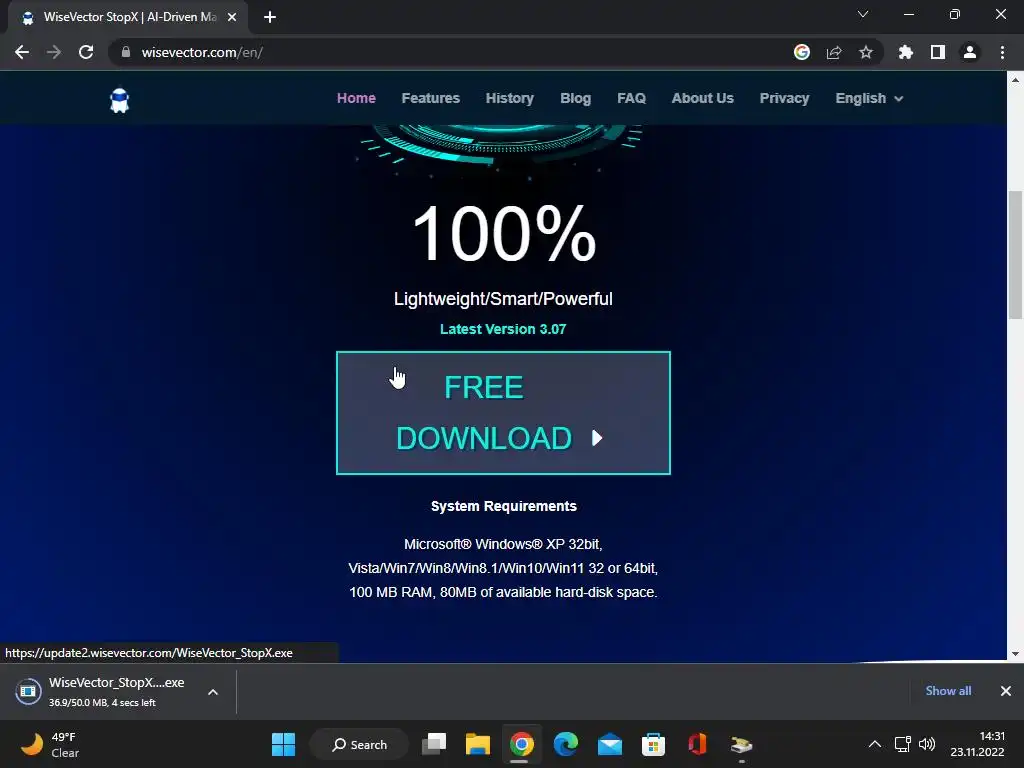Click the FREE DOWNLOAD button

(503, 413)
